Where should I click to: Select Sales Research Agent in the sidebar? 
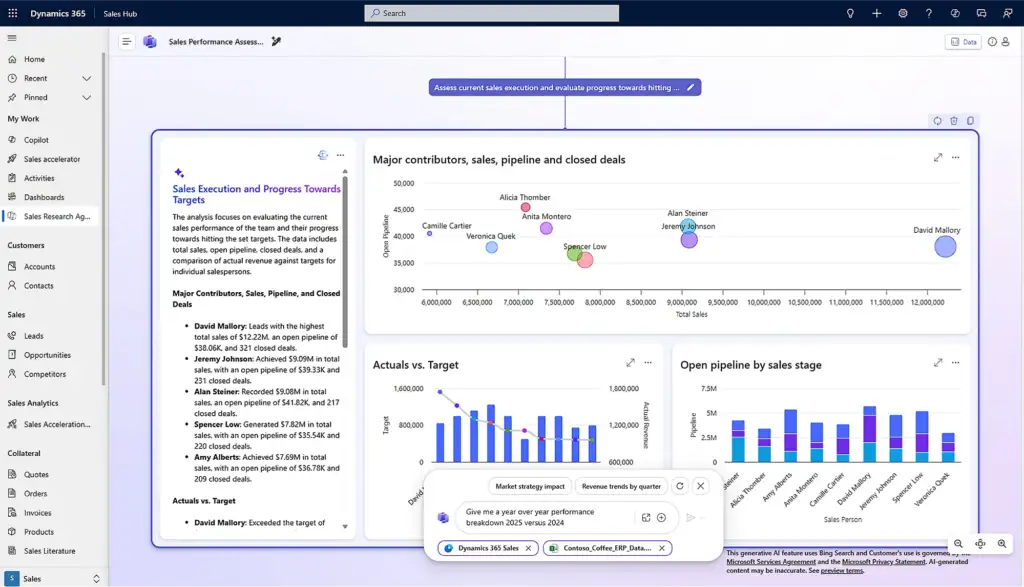55,216
